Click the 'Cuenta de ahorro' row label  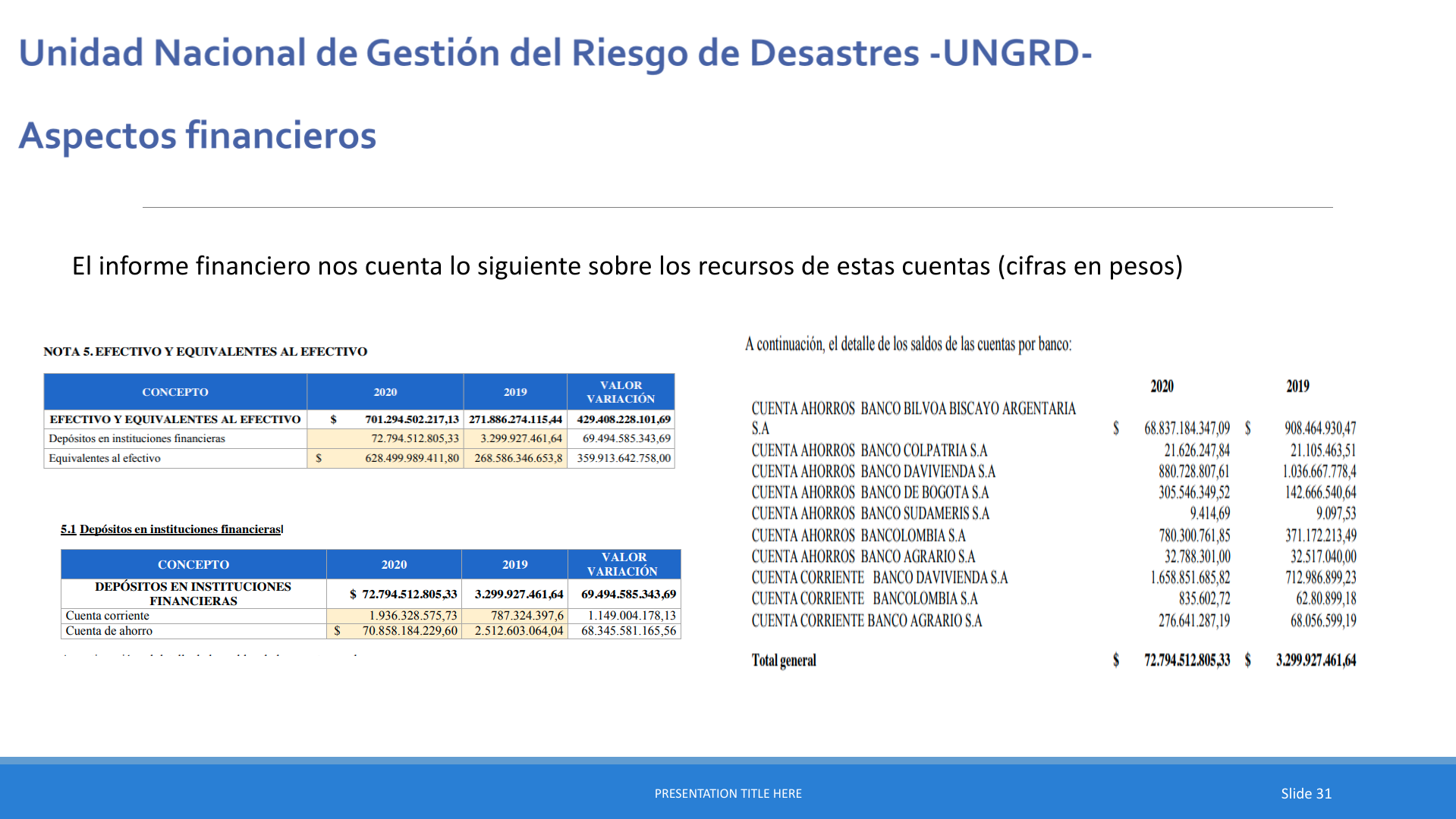click(x=108, y=631)
